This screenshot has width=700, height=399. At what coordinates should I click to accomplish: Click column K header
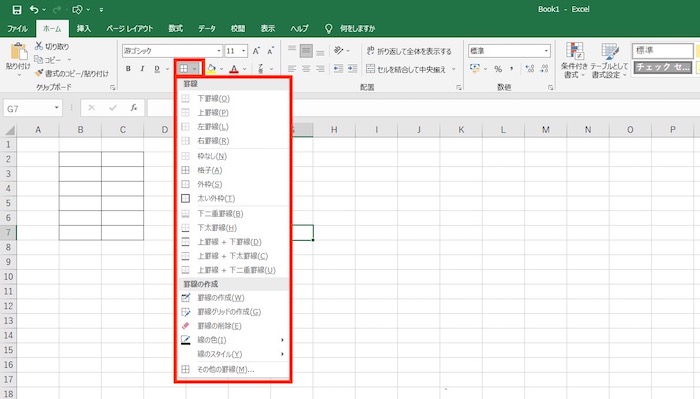[461, 130]
